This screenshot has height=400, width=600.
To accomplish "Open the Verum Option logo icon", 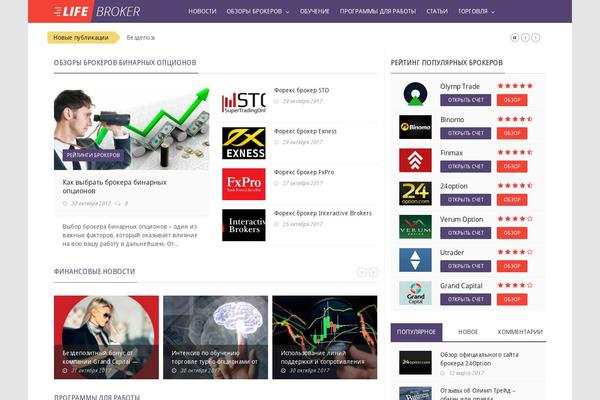I will (415, 227).
